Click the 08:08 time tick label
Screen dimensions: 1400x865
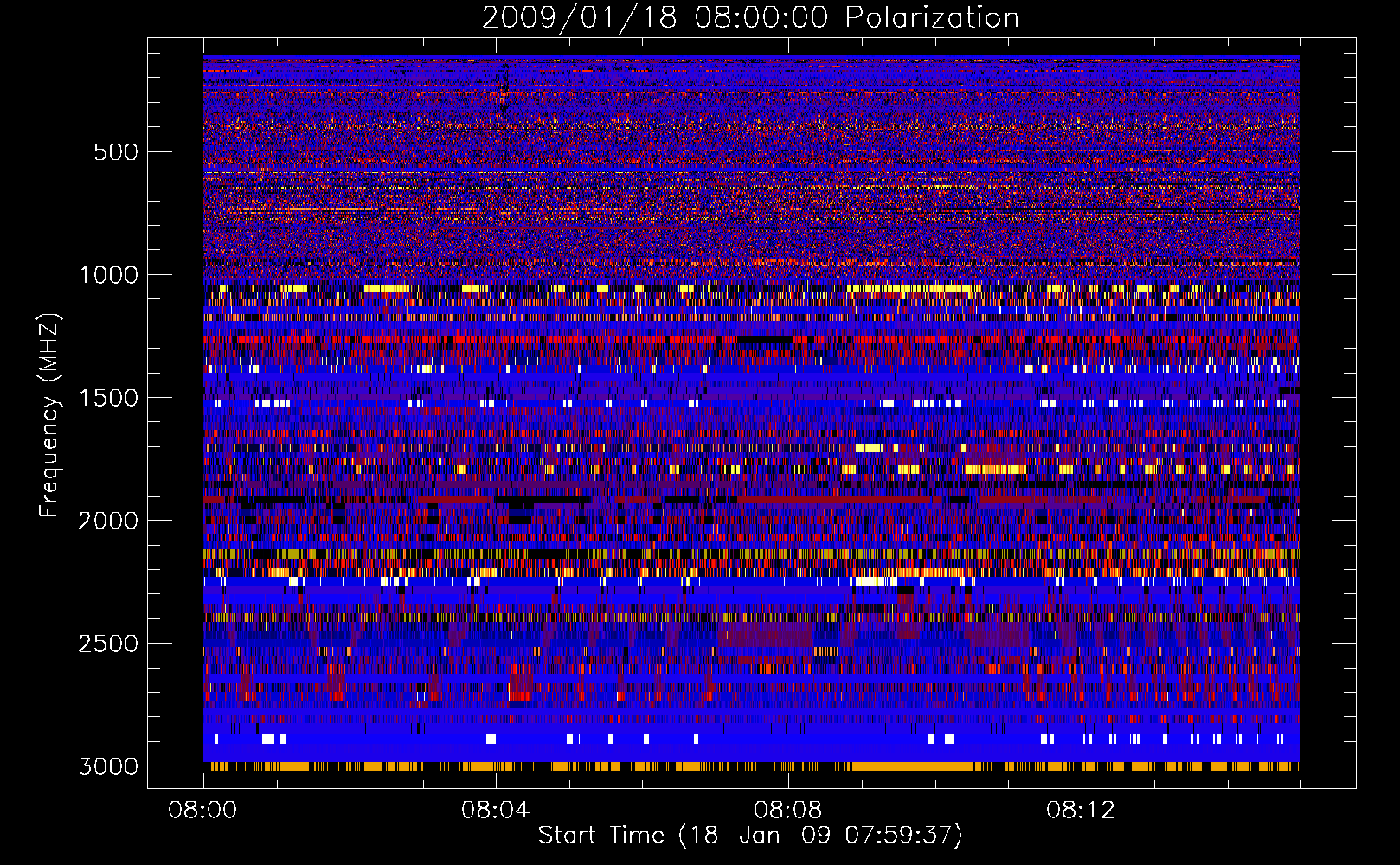point(787,811)
